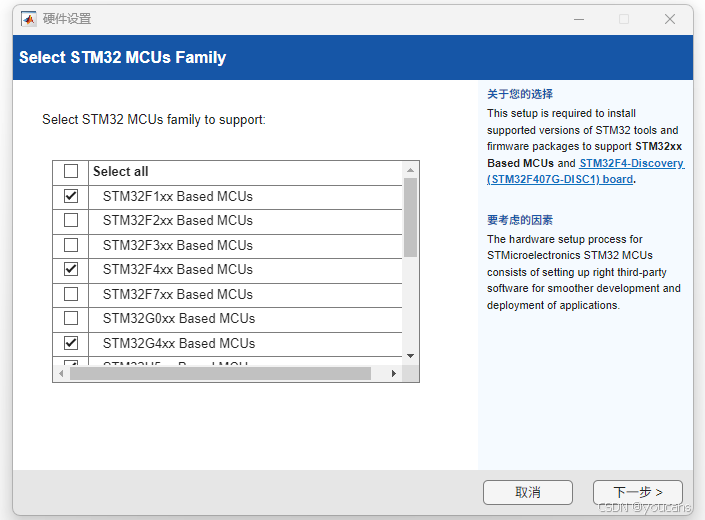Select 'STM32F2xx Based MCUs' row text
Image resolution: width=705 pixels, height=520 pixels.
click(178, 221)
